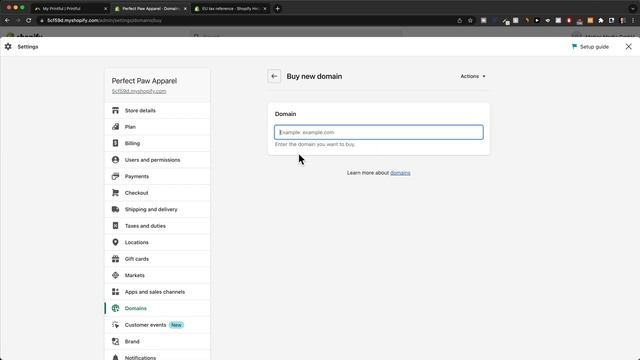Close the My Printful tab
The width and height of the screenshot is (640, 360).
click(x=105, y=9)
